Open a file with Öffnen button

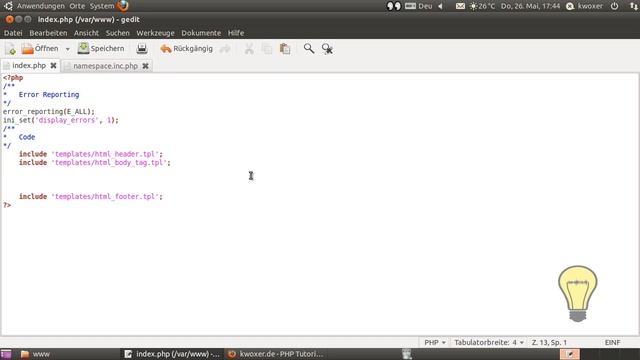point(40,49)
